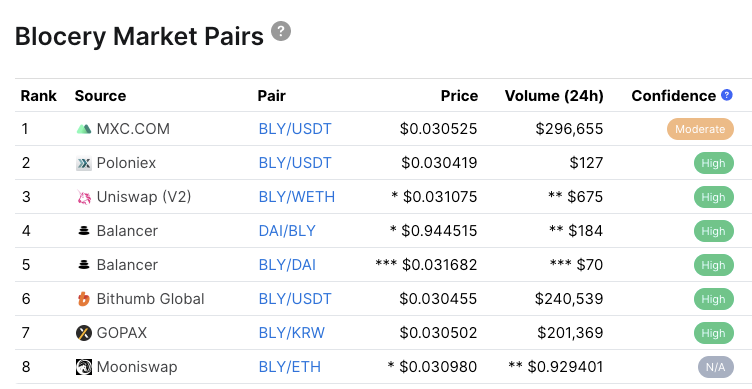The width and height of the screenshot is (752, 389).
Task: Click the N/A confidence badge for Mooniswap
Action: (716, 367)
